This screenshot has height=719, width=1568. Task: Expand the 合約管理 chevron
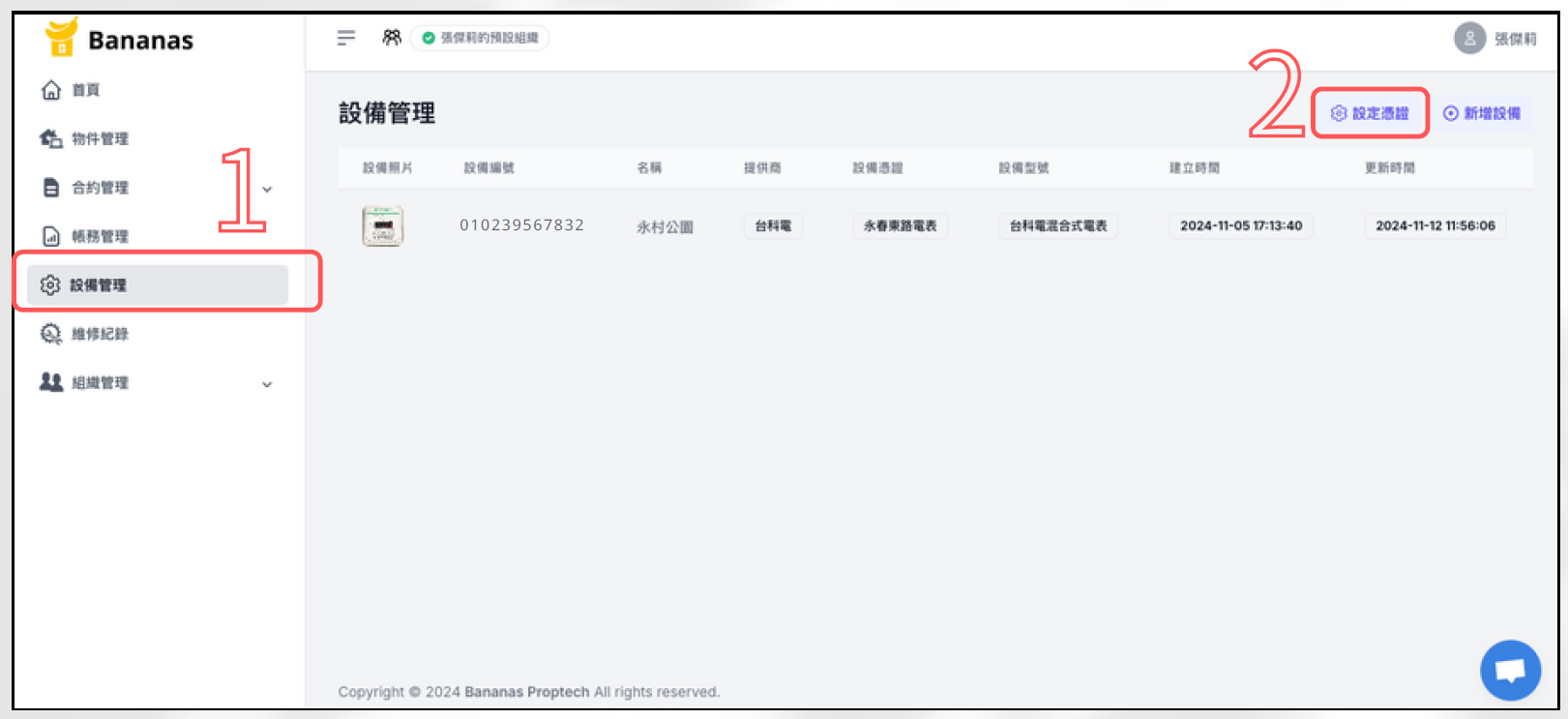(268, 189)
